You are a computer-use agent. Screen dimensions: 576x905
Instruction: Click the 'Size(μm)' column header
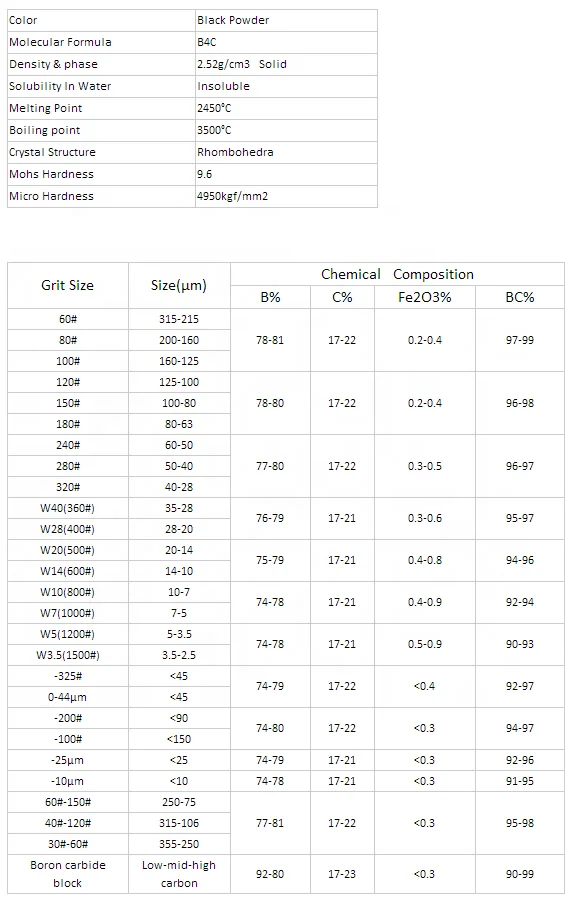click(179, 285)
